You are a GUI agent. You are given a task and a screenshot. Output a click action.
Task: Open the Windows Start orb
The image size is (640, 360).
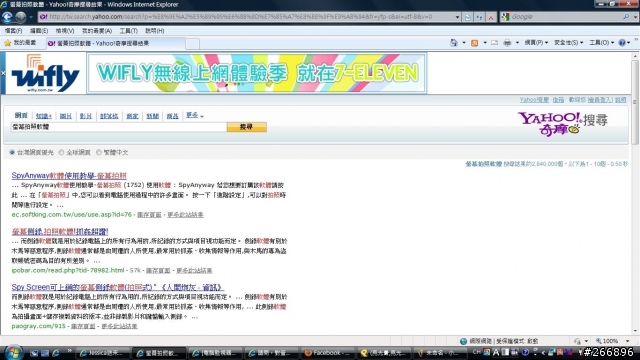pyautogui.click(x=13, y=352)
